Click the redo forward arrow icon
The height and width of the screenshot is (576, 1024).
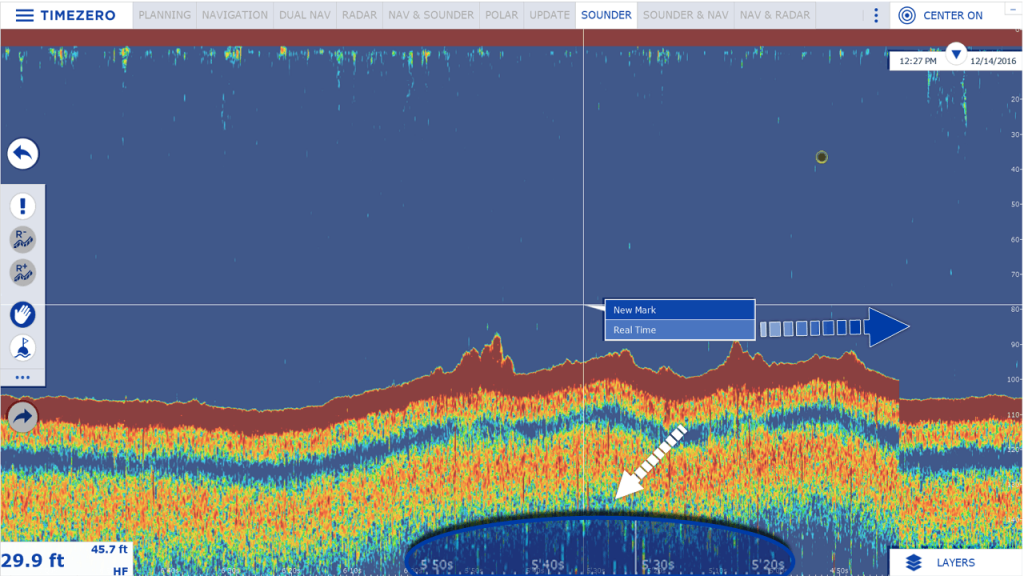(x=22, y=417)
